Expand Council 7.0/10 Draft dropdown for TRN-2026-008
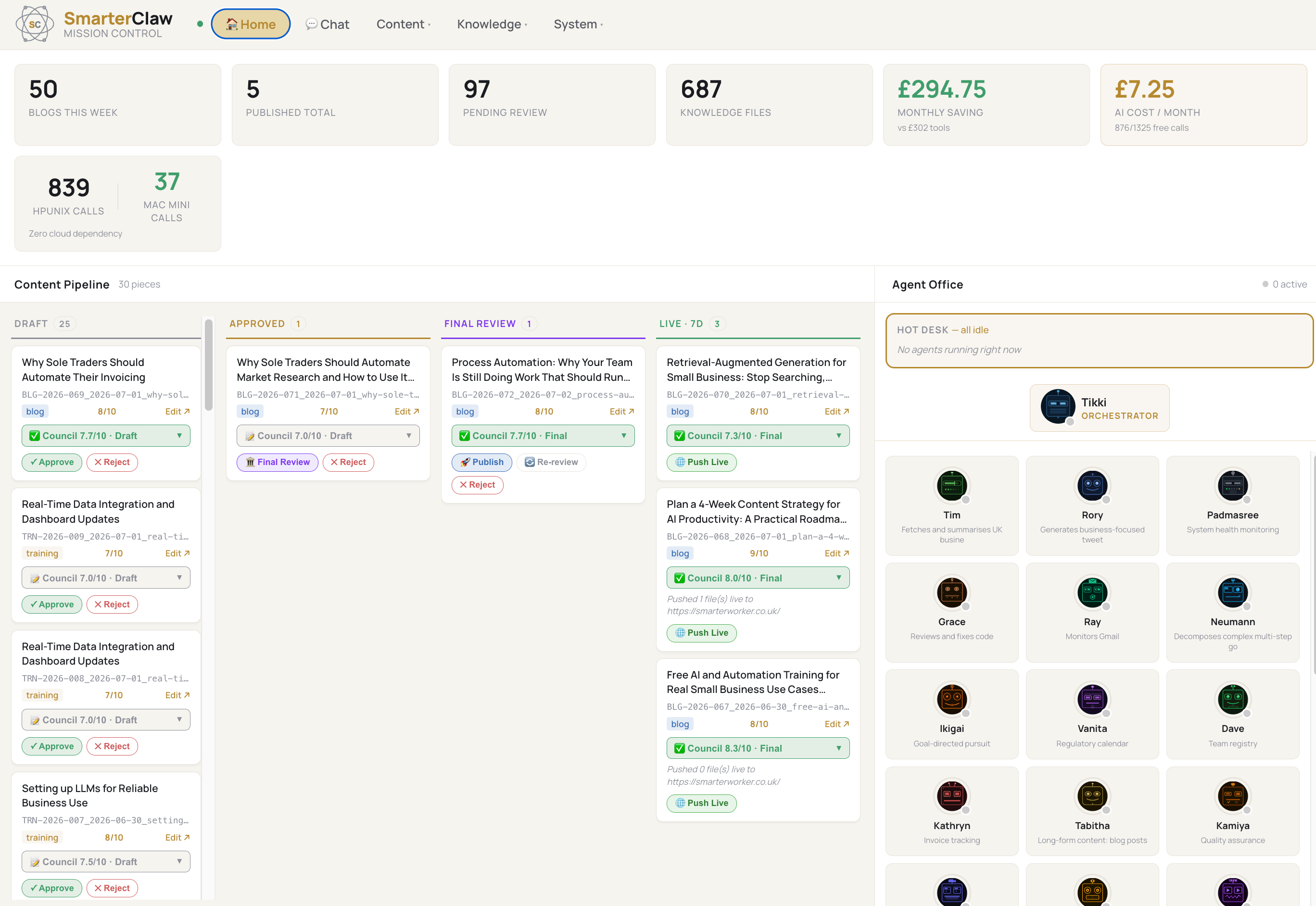 tap(106, 720)
